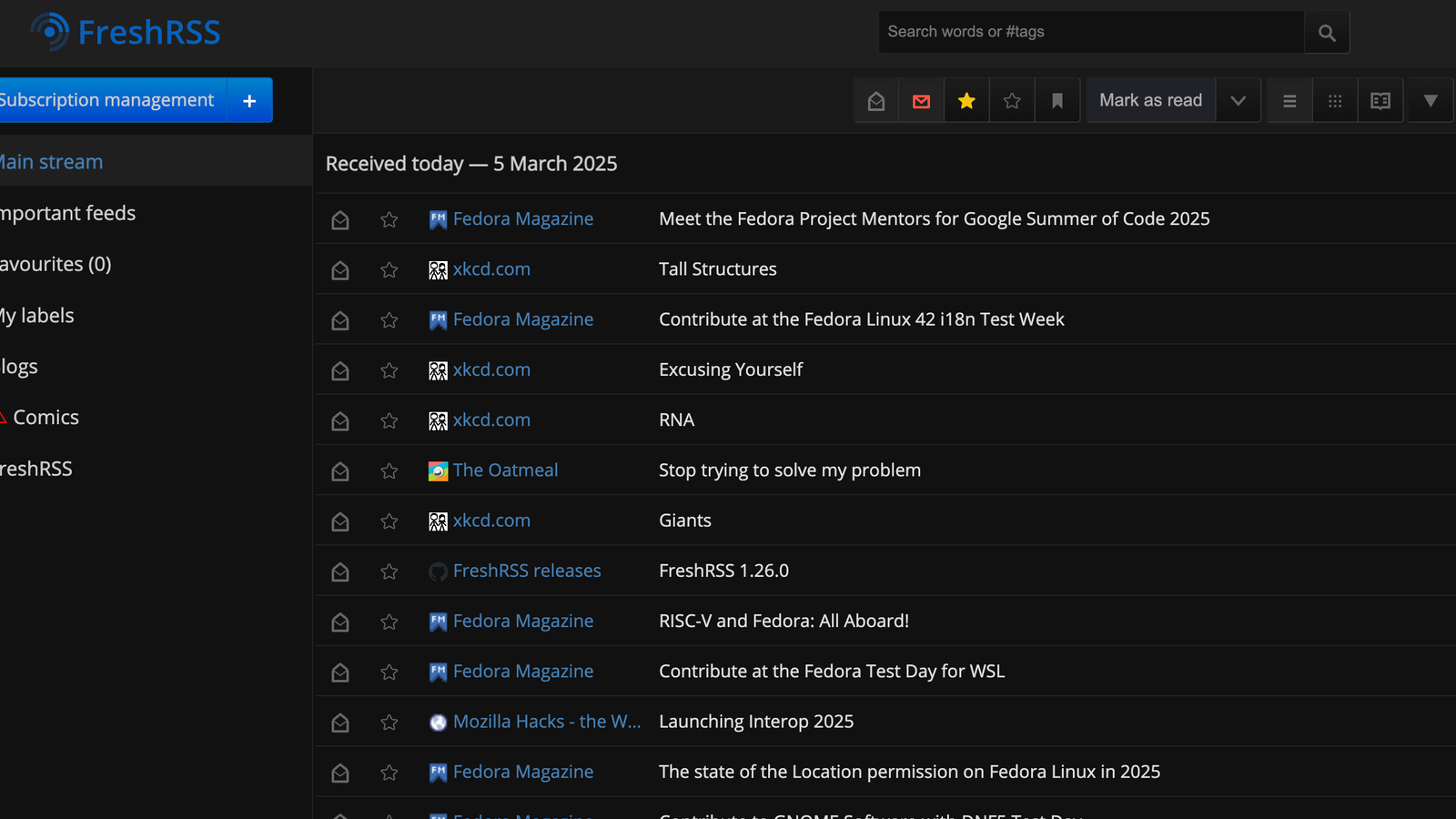Star the 'Giants' article
The height and width of the screenshot is (819, 1456).
(389, 521)
